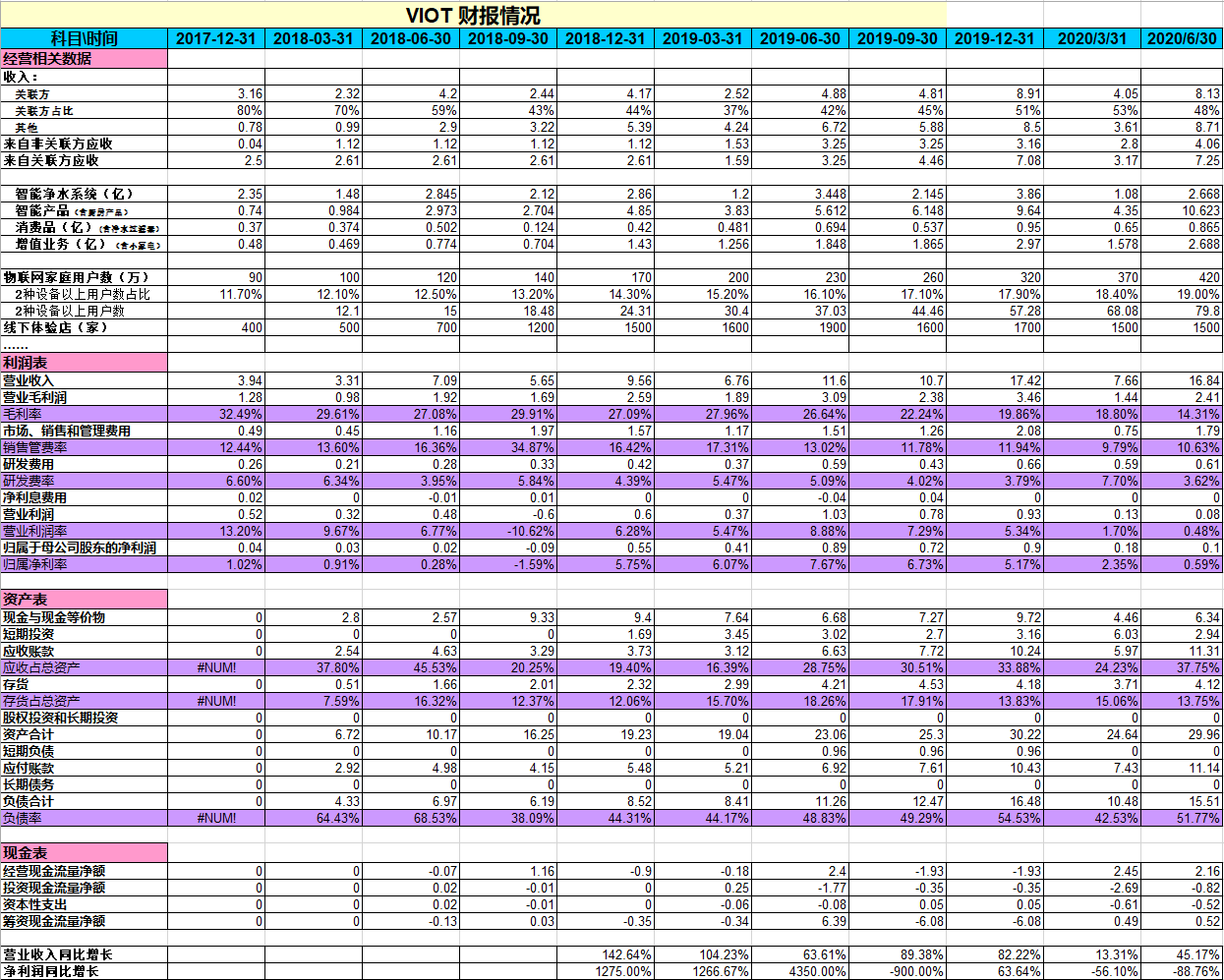This screenshot has width=1224, height=980.
Task: Select the cell showing 4350.00%
Action: tap(800, 971)
